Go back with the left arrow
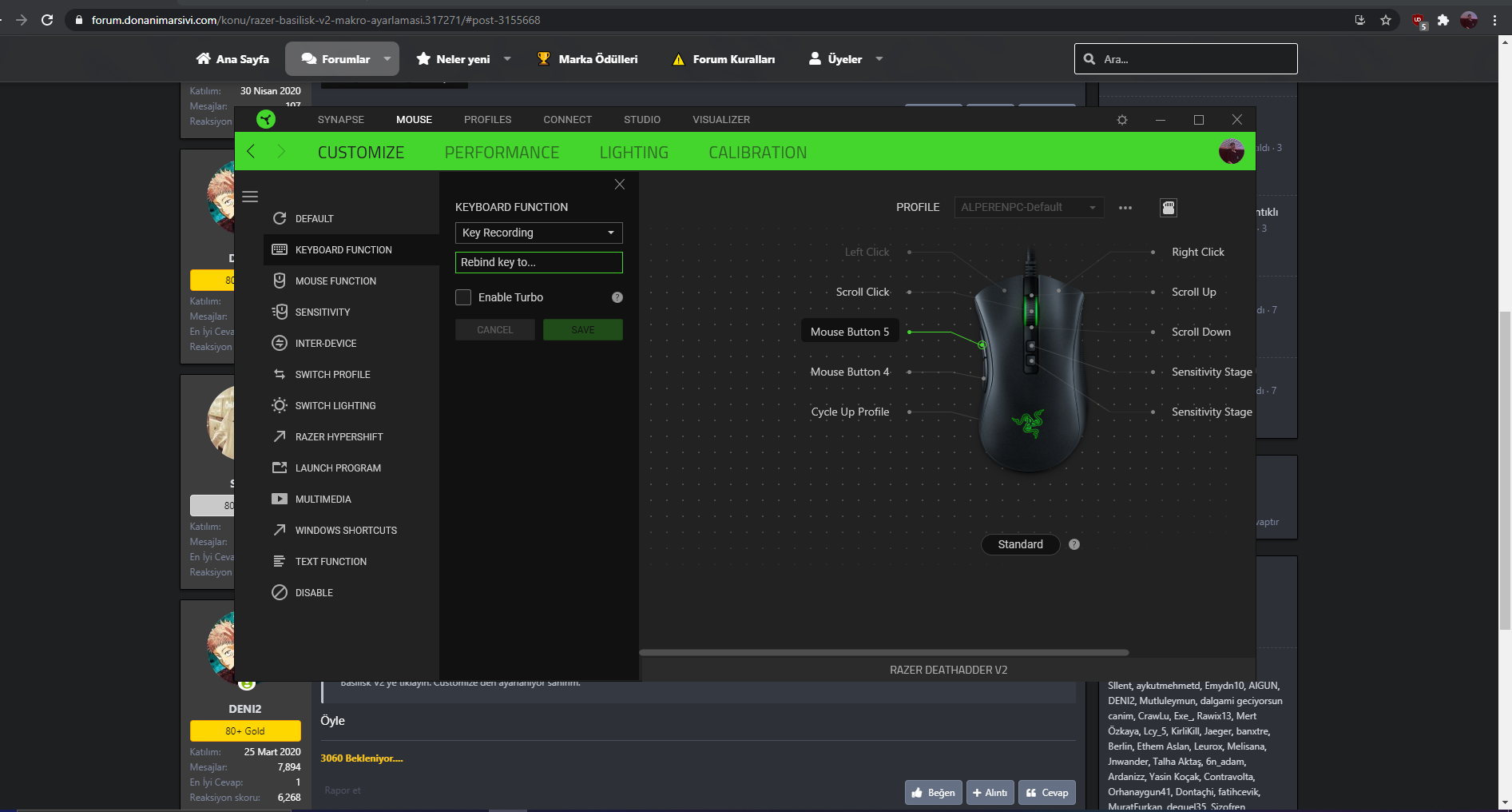Viewport: 1512px width, 812px height. 251,151
